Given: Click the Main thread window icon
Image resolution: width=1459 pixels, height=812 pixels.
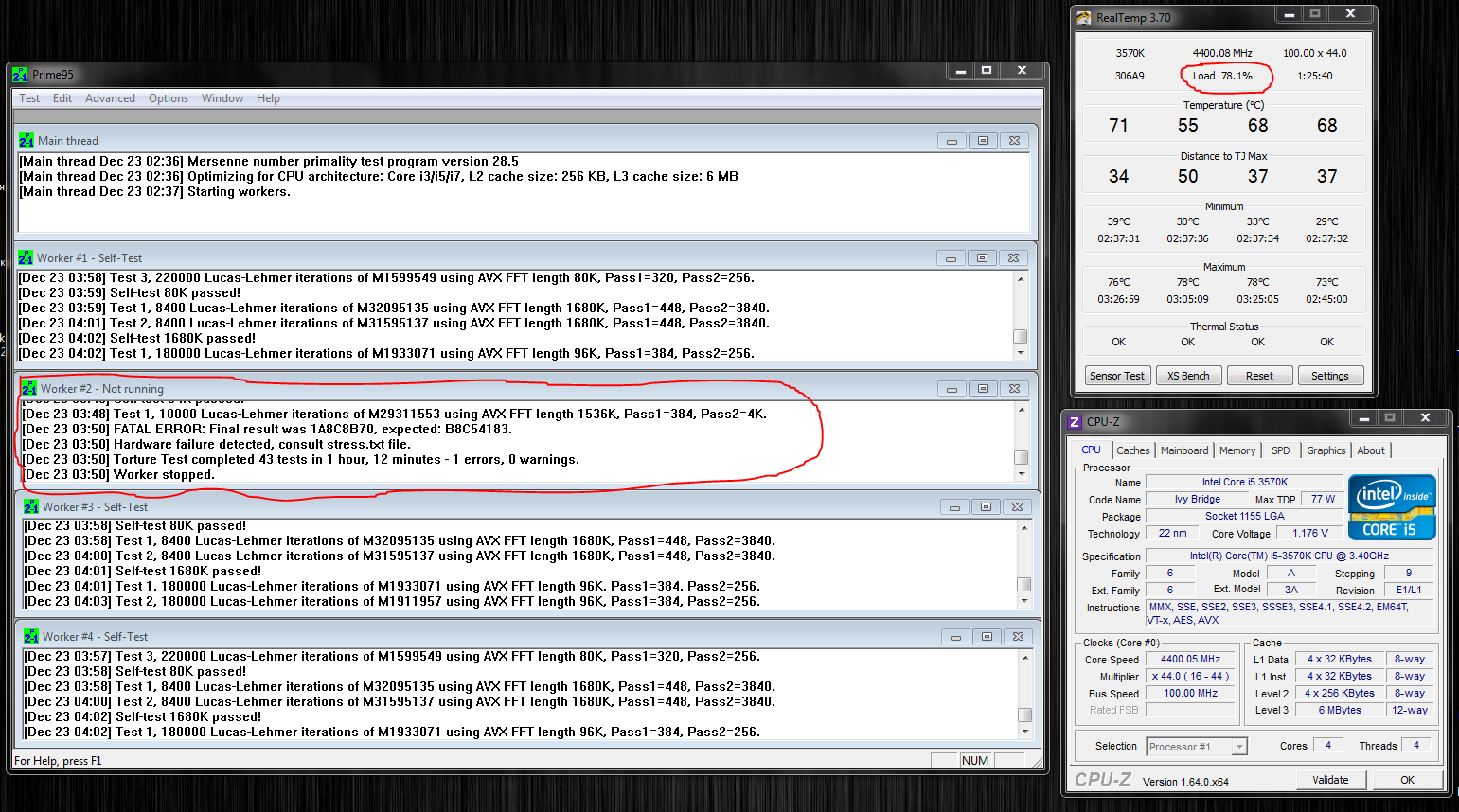Looking at the screenshot, I should point(27,140).
